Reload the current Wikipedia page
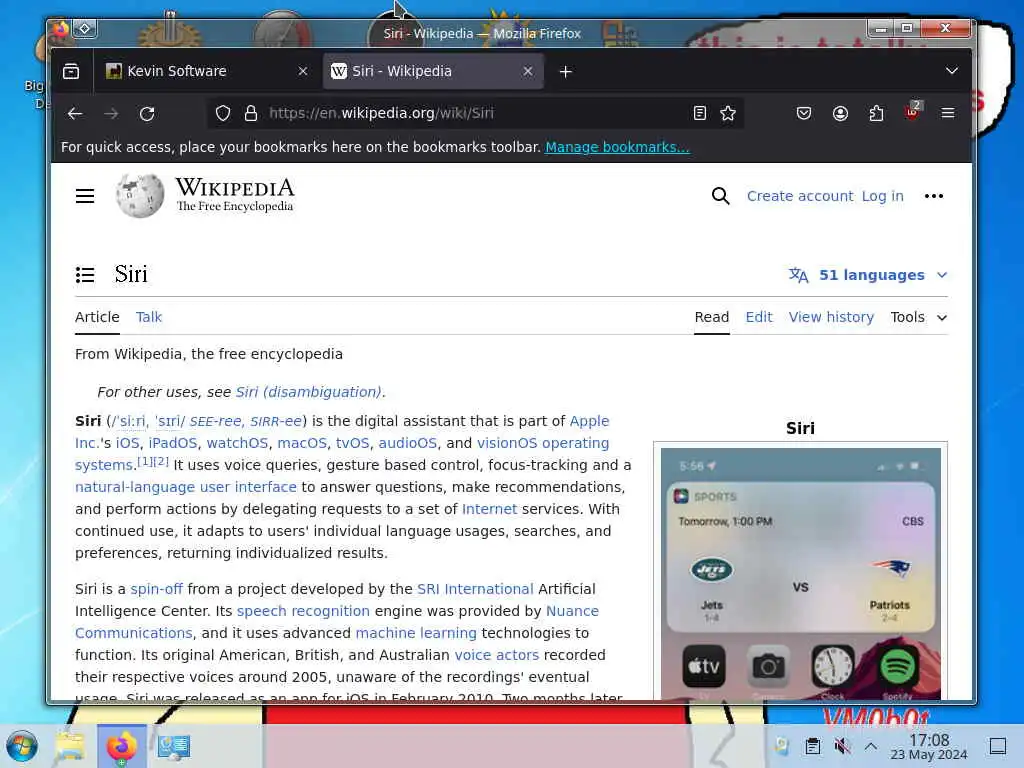Image resolution: width=1024 pixels, height=768 pixels. [147, 114]
